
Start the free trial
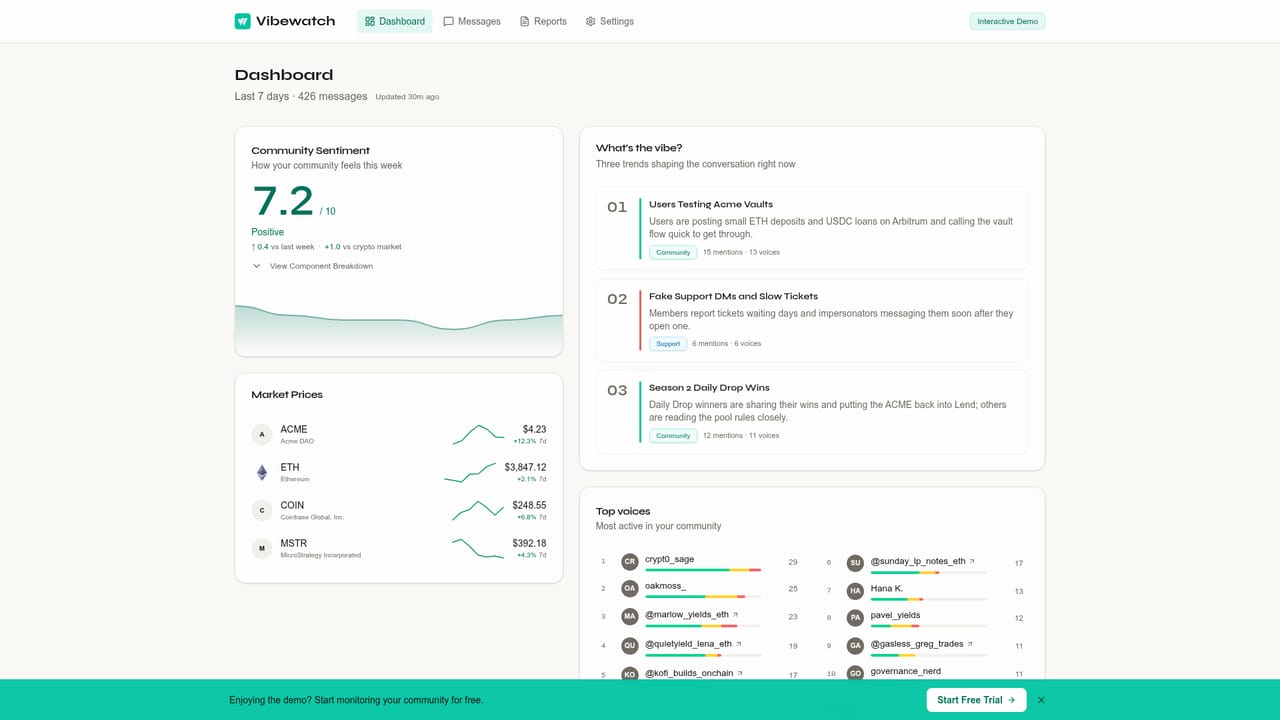pos(976,700)
